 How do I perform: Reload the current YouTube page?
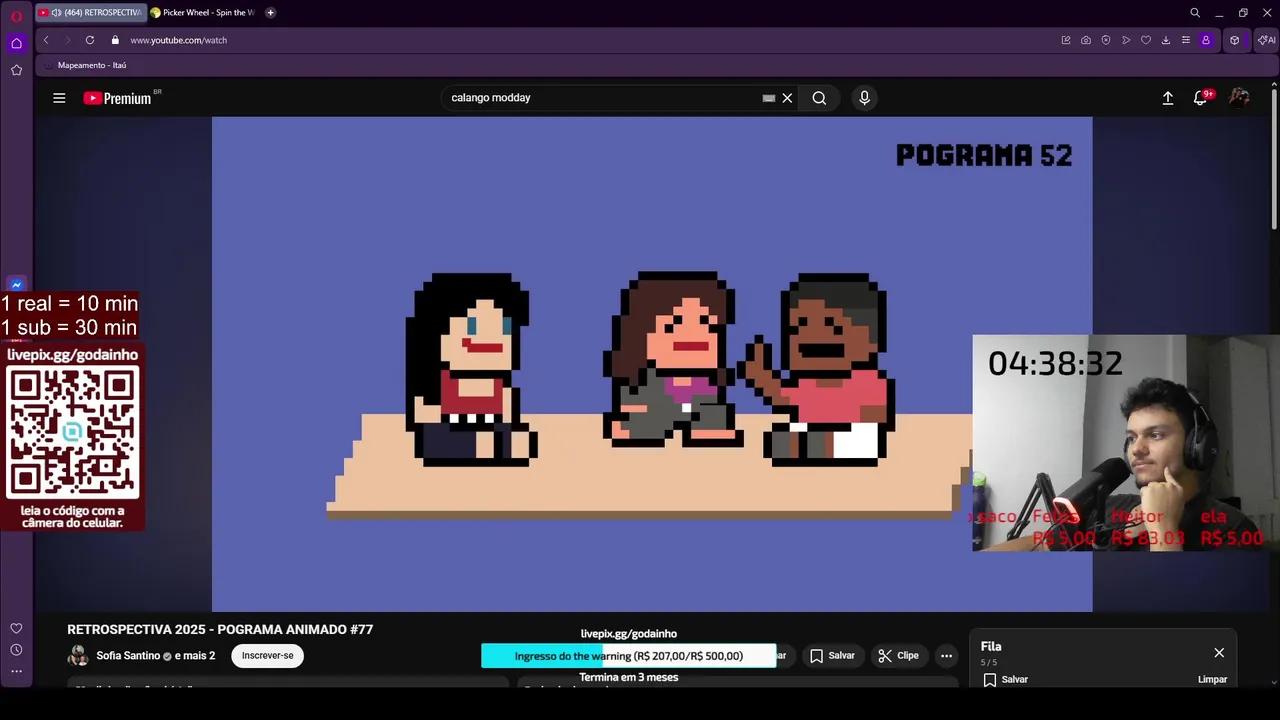(90, 40)
